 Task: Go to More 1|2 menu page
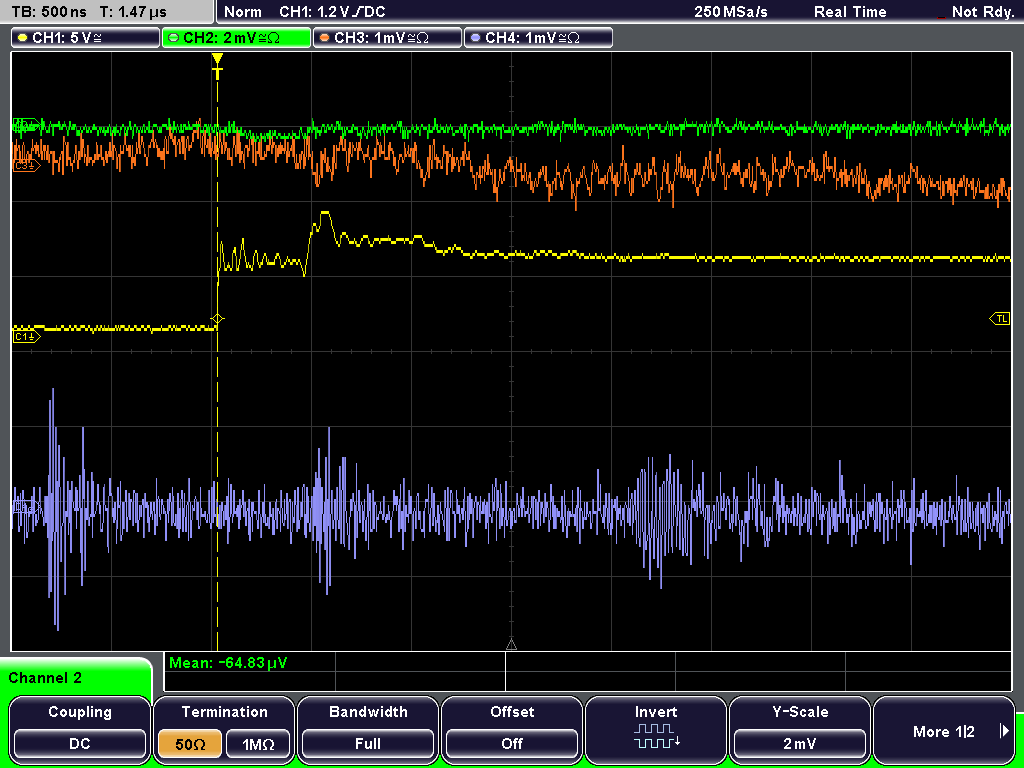[x=944, y=728]
